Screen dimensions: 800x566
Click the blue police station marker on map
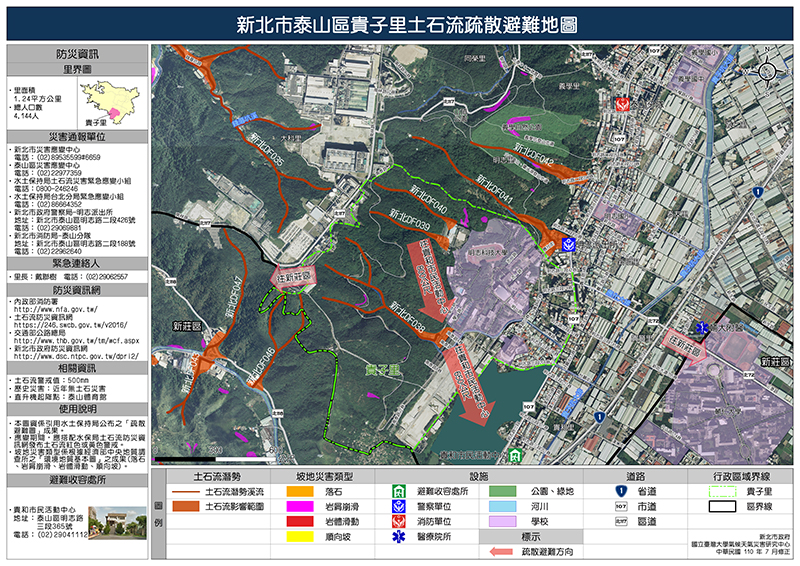point(568,244)
